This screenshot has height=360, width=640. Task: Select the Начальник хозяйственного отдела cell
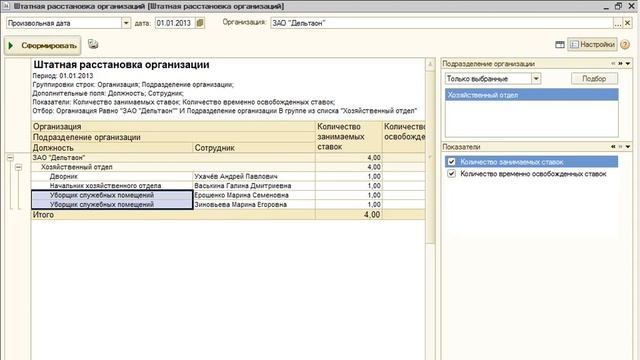(x=112, y=186)
